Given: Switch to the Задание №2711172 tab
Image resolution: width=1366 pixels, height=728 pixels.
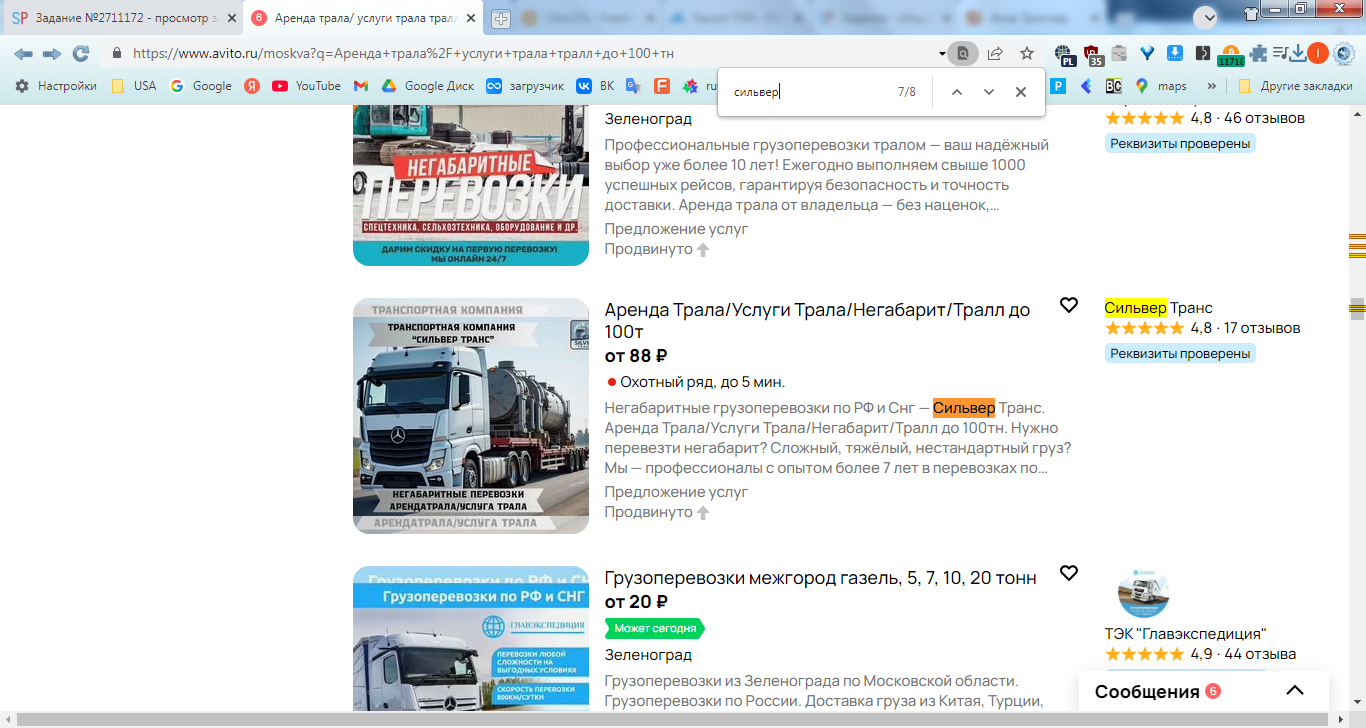Looking at the screenshot, I should click(x=122, y=18).
